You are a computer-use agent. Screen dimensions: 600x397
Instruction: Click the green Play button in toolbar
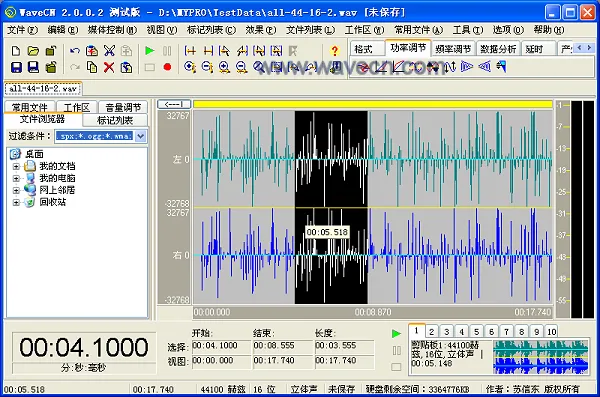point(150,51)
